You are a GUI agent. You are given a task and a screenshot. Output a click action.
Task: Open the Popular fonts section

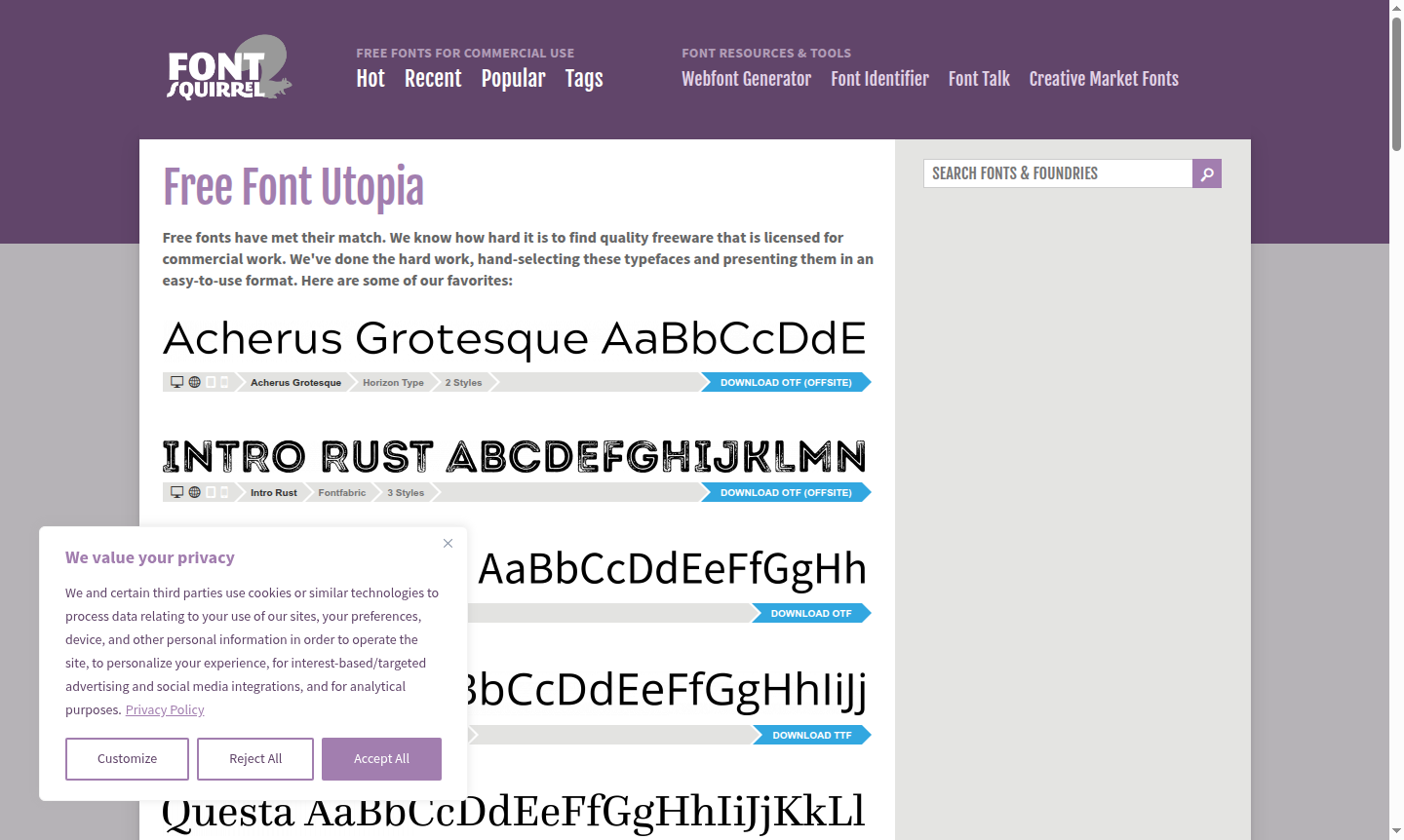[x=513, y=79]
